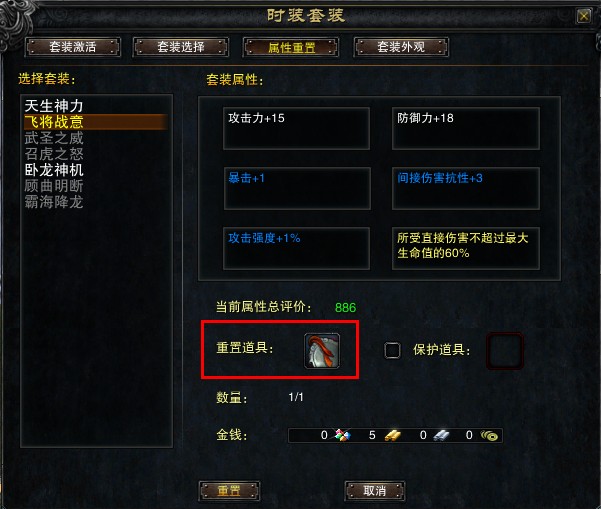Image resolution: width=601 pixels, height=509 pixels.
Task: Click the gold ingot currency icon
Action: pyautogui.click(x=392, y=435)
